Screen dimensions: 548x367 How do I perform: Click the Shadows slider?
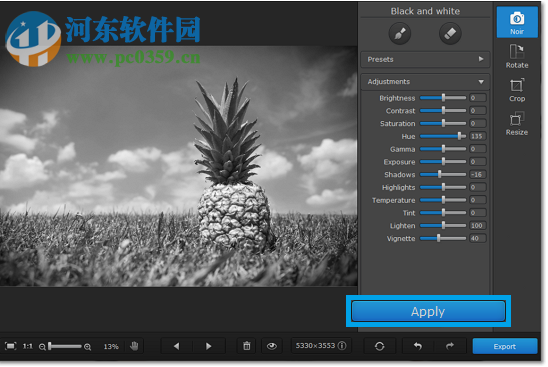pyautogui.click(x=443, y=174)
